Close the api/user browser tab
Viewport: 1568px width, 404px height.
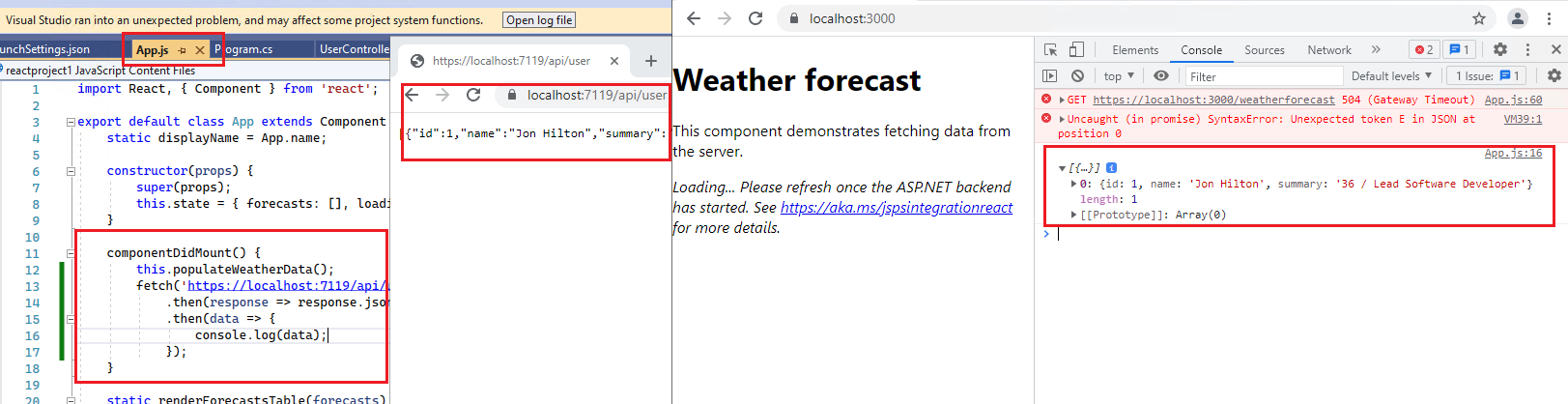[x=614, y=61]
